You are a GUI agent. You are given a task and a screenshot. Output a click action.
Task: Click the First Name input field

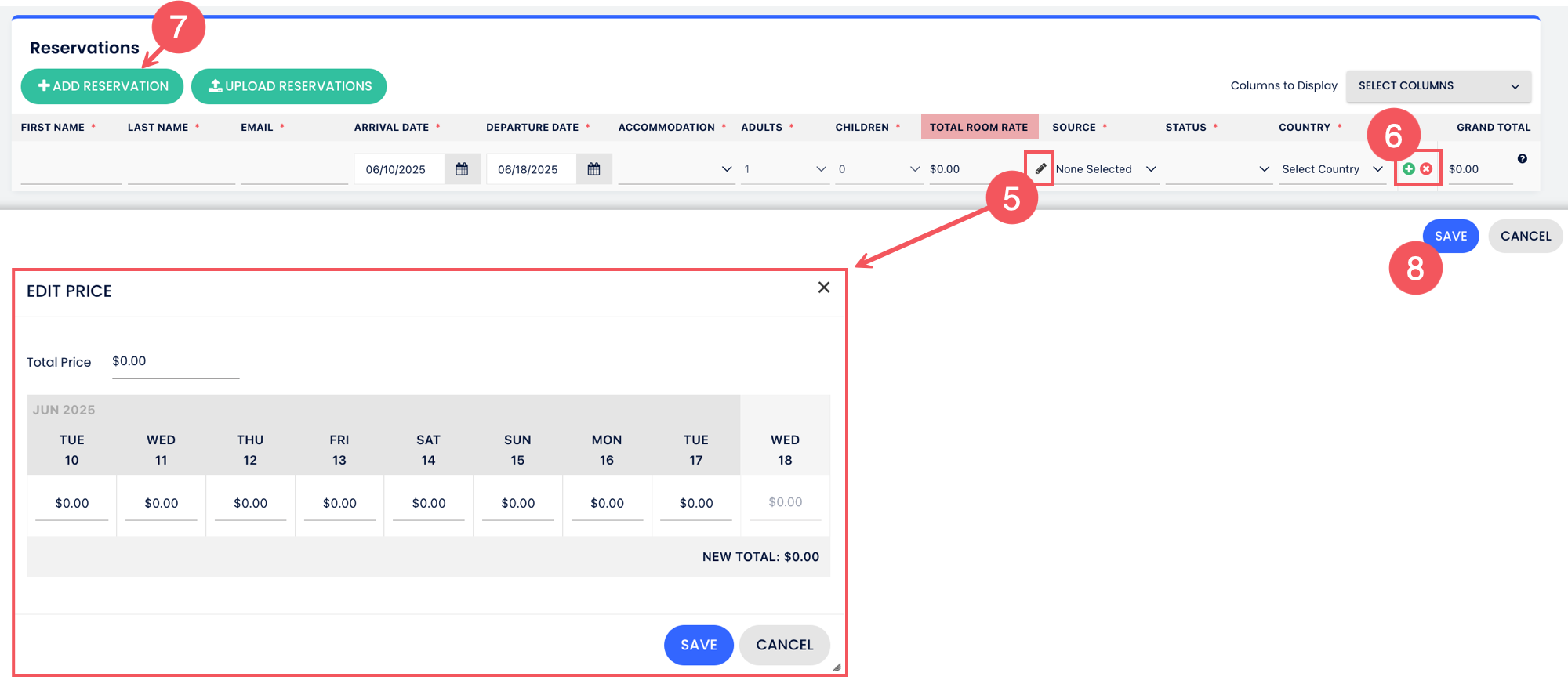(71, 169)
